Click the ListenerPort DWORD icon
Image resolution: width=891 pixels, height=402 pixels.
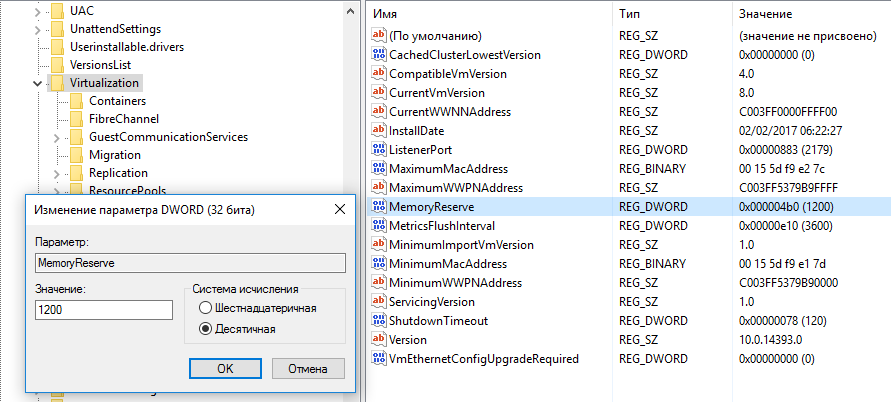tap(378, 149)
